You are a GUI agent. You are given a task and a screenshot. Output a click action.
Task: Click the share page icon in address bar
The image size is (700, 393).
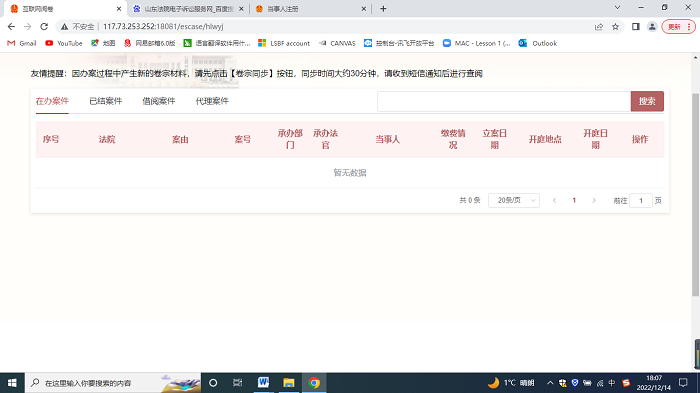[x=599, y=27]
